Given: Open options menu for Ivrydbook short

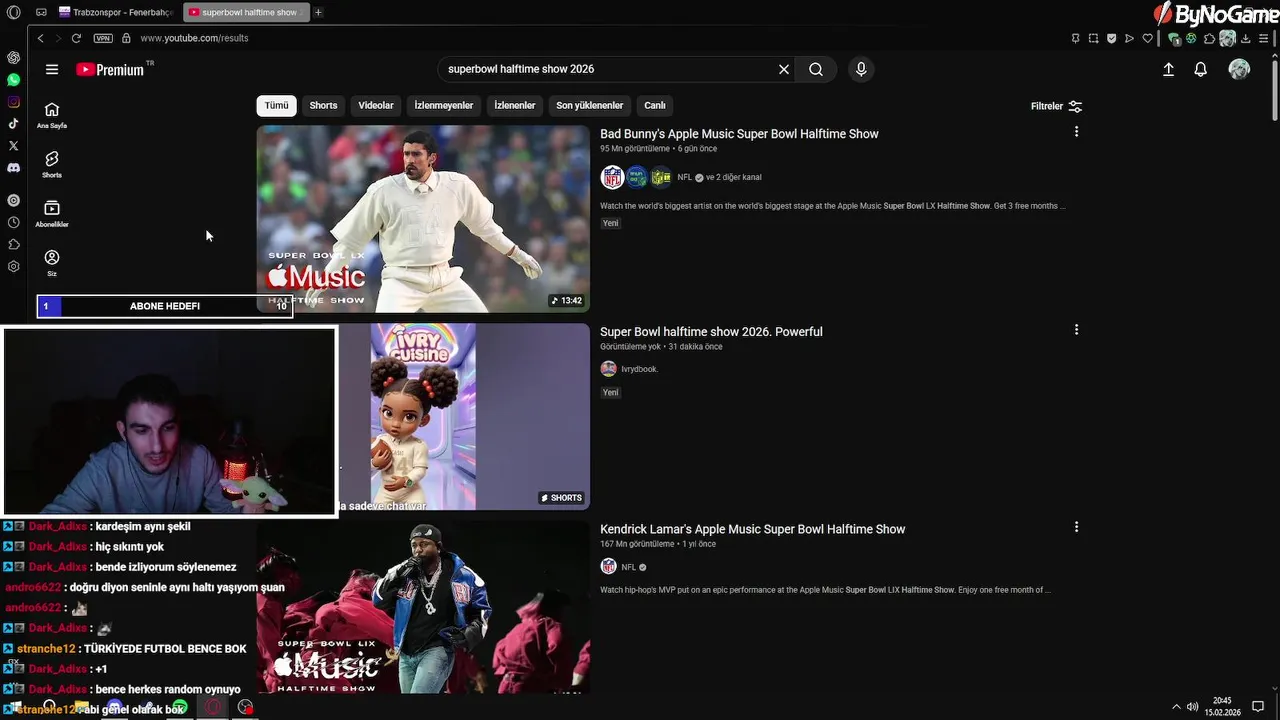Looking at the screenshot, I should coord(1076,330).
